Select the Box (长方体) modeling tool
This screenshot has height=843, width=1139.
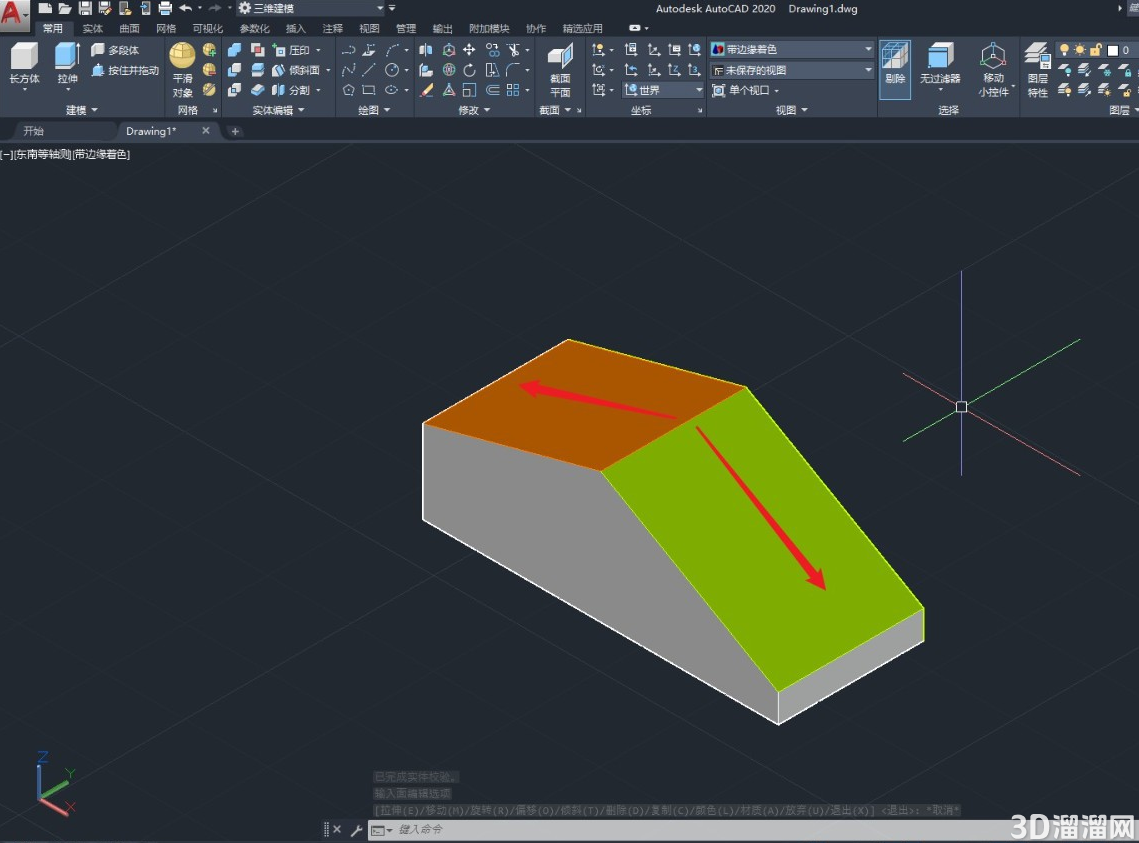click(24, 64)
